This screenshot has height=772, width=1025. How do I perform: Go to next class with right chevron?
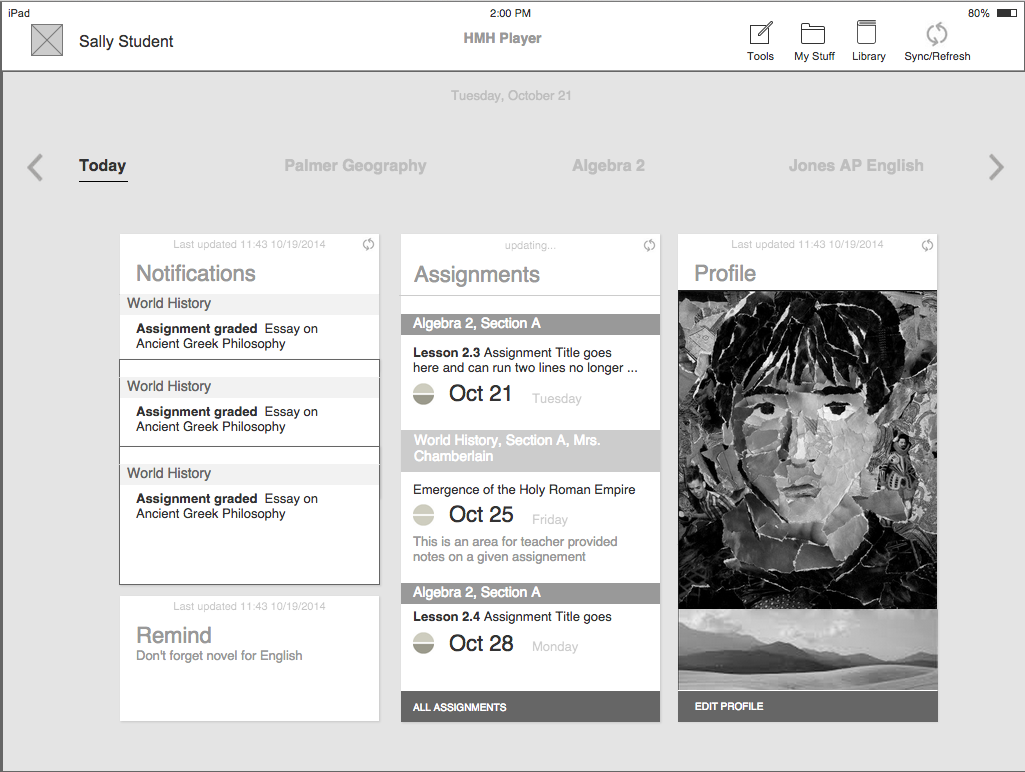pos(996,167)
